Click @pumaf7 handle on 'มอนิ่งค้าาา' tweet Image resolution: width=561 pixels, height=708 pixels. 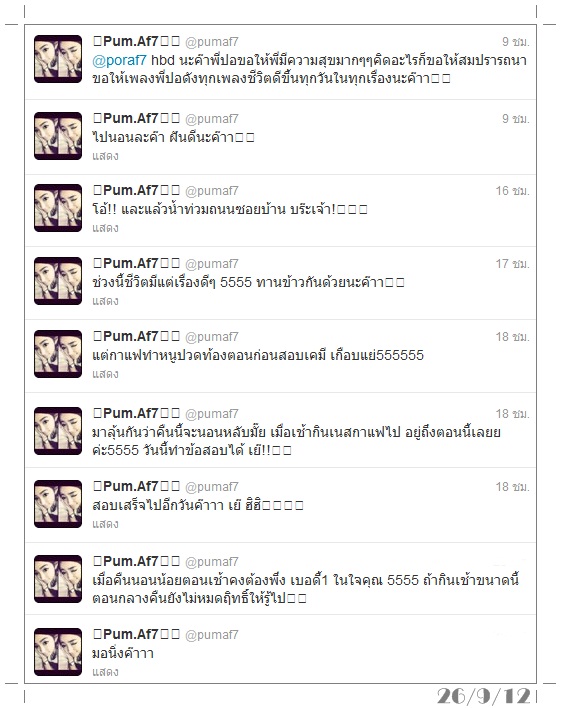click(x=211, y=635)
